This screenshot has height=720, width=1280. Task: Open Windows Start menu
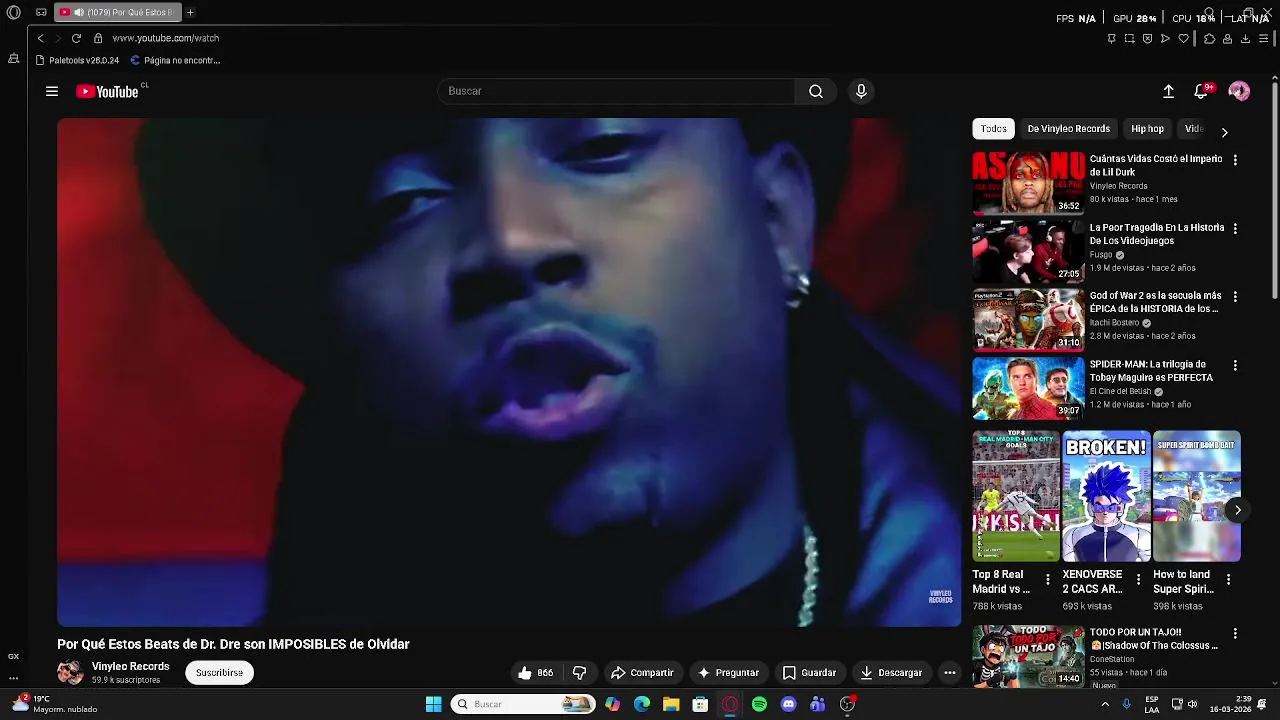(x=434, y=704)
